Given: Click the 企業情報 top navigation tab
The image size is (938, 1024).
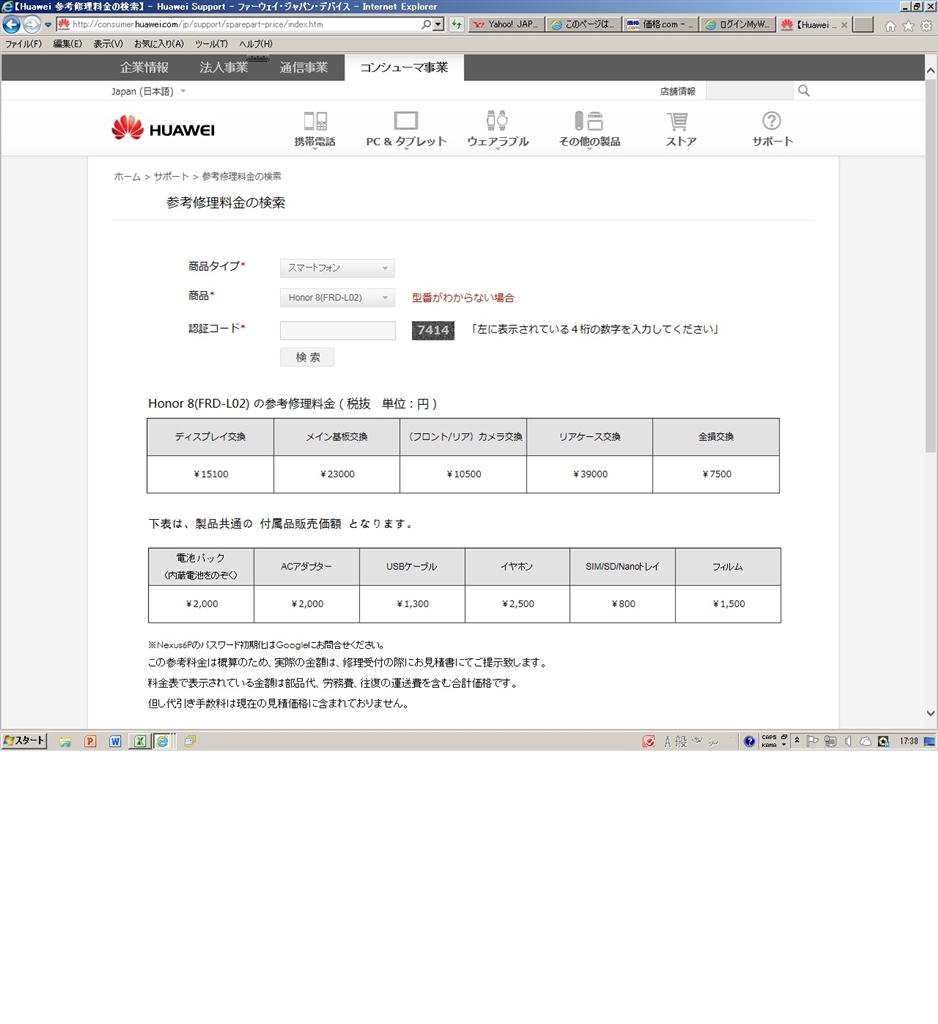Looking at the screenshot, I should click(144, 68).
